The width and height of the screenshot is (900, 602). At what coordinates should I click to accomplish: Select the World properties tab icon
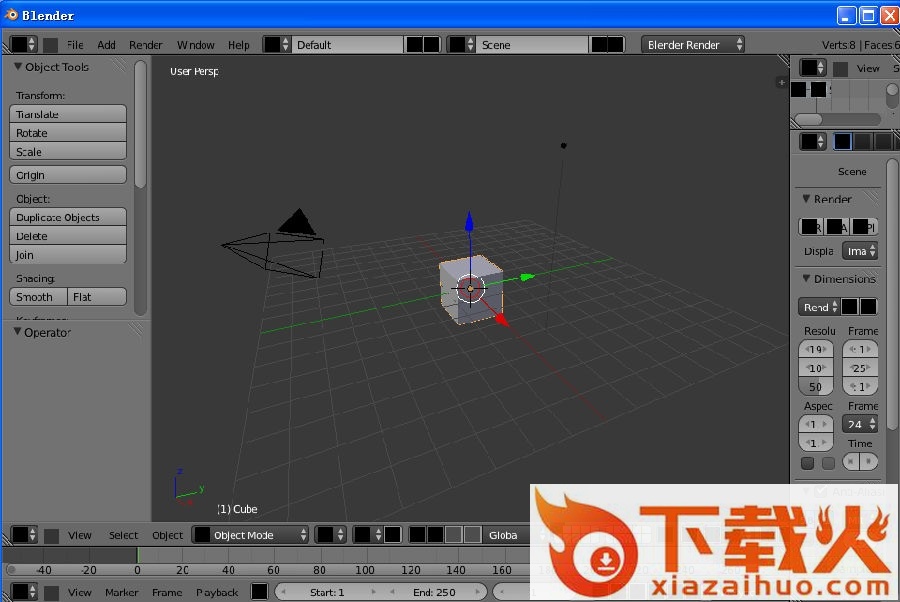883,141
